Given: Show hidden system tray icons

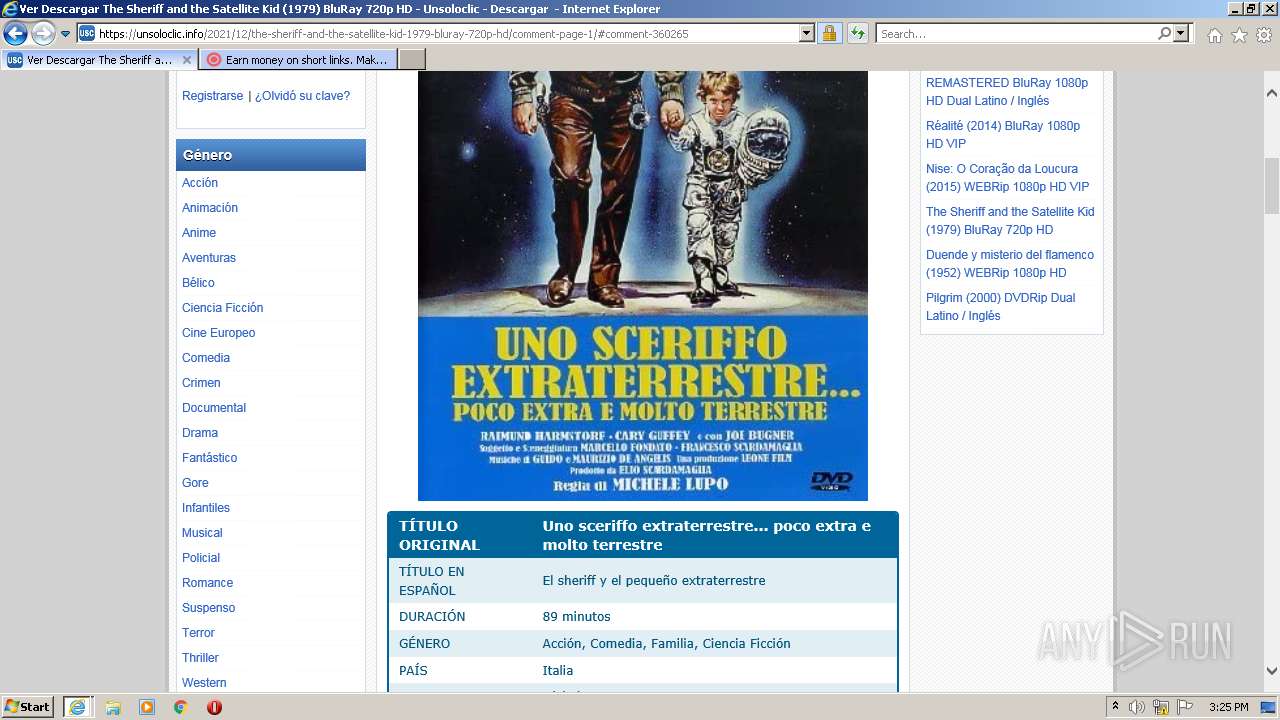Looking at the screenshot, I should click(1116, 707).
